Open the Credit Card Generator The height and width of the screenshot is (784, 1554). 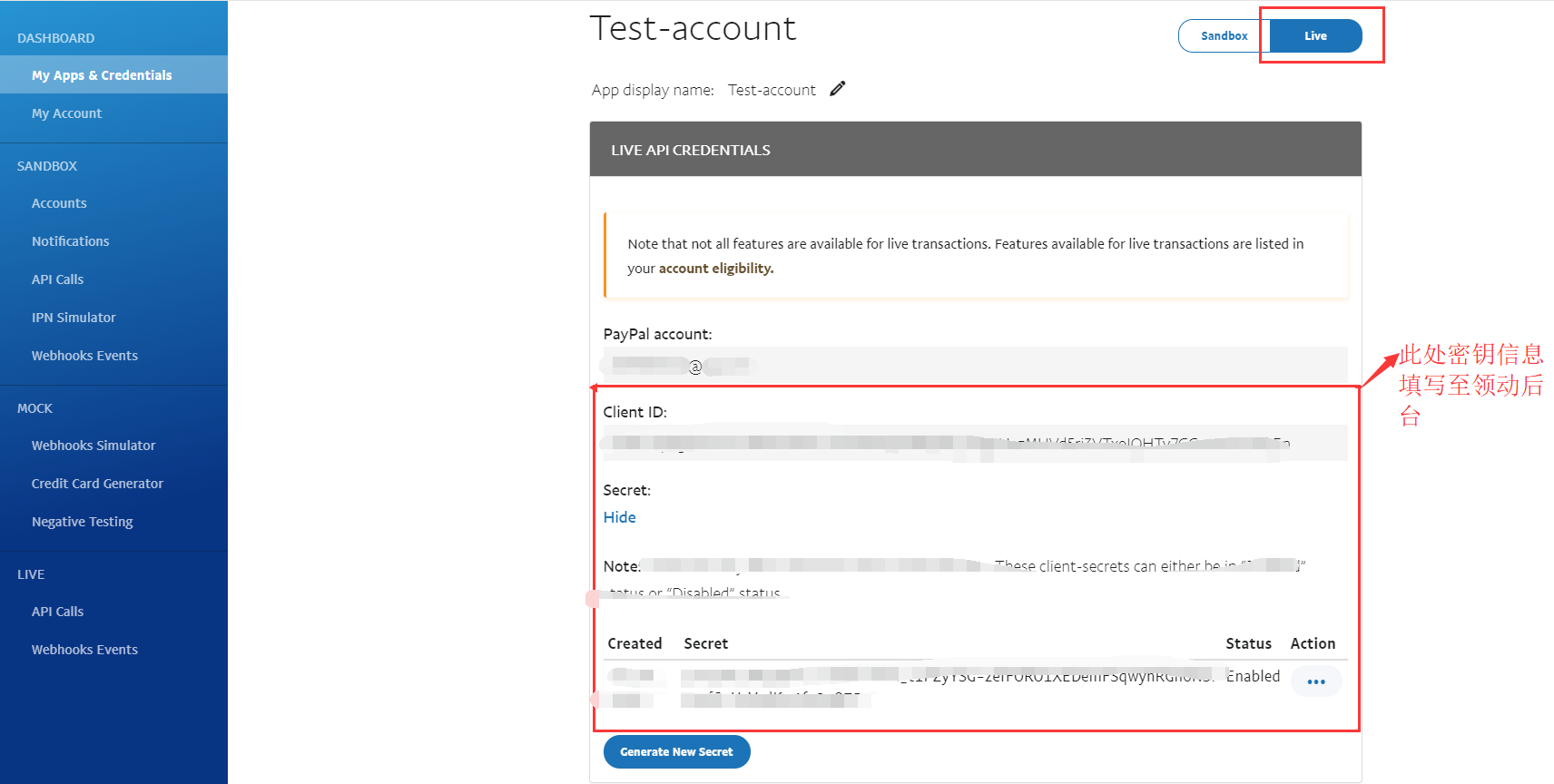[x=97, y=484]
